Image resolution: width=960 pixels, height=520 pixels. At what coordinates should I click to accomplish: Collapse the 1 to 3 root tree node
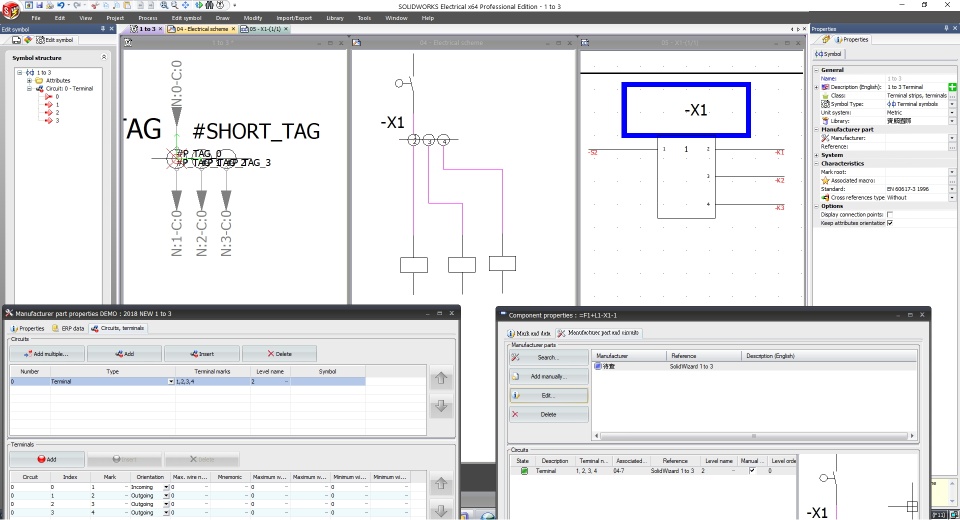click(20, 73)
